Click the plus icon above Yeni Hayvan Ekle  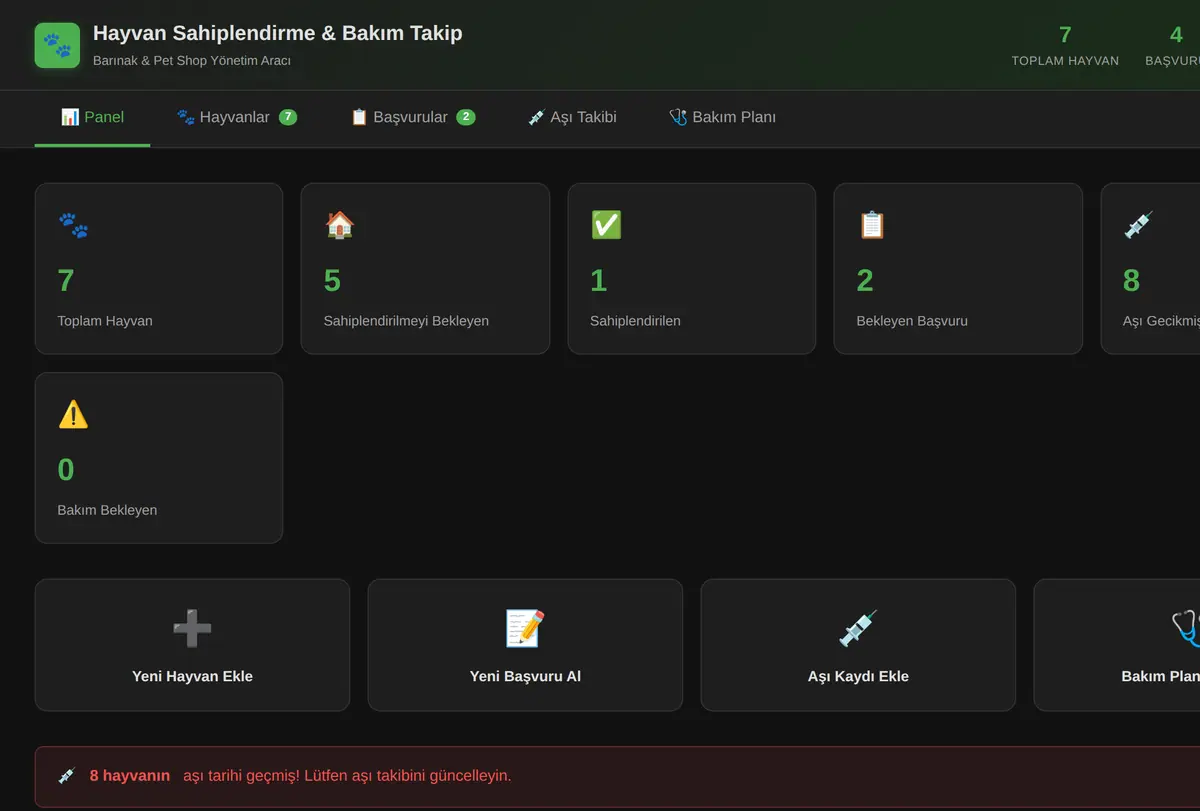(192, 629)
